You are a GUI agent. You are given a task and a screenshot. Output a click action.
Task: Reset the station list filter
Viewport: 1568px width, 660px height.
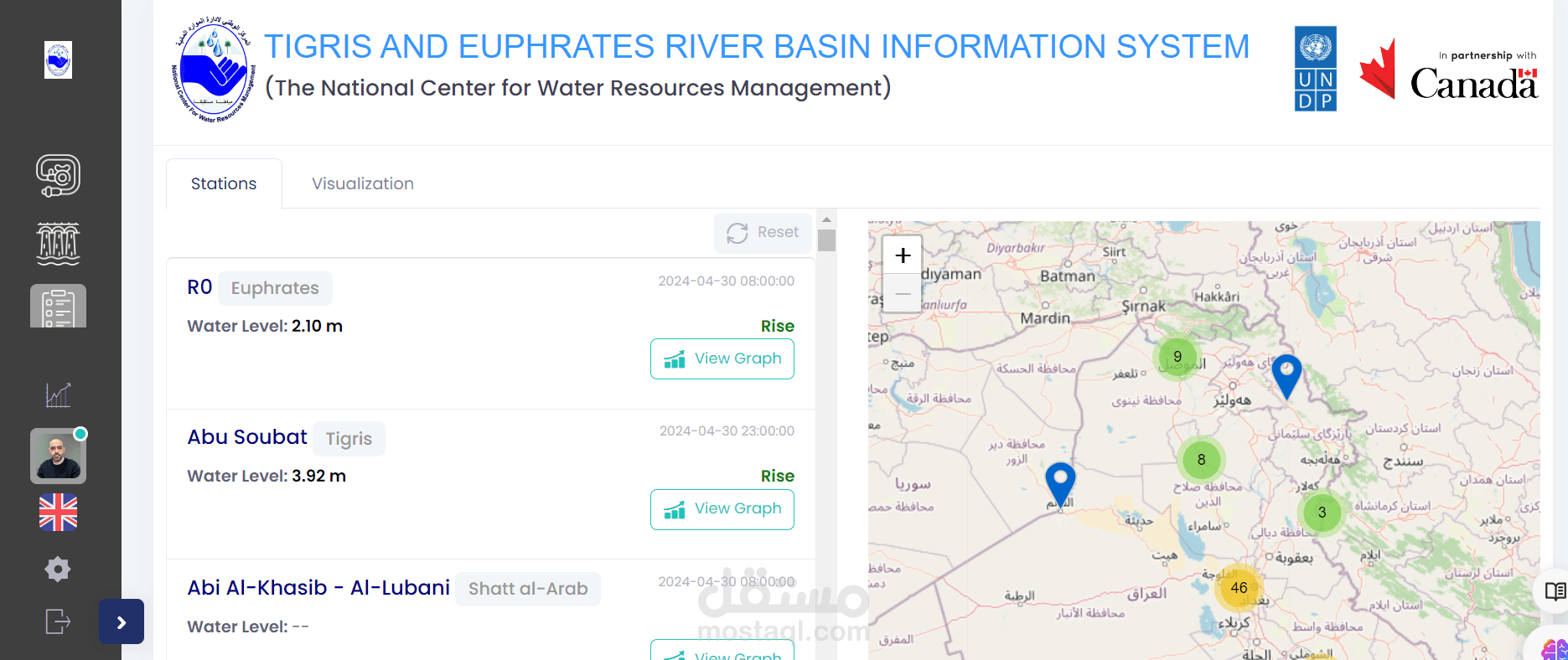[x=763, y=233]
